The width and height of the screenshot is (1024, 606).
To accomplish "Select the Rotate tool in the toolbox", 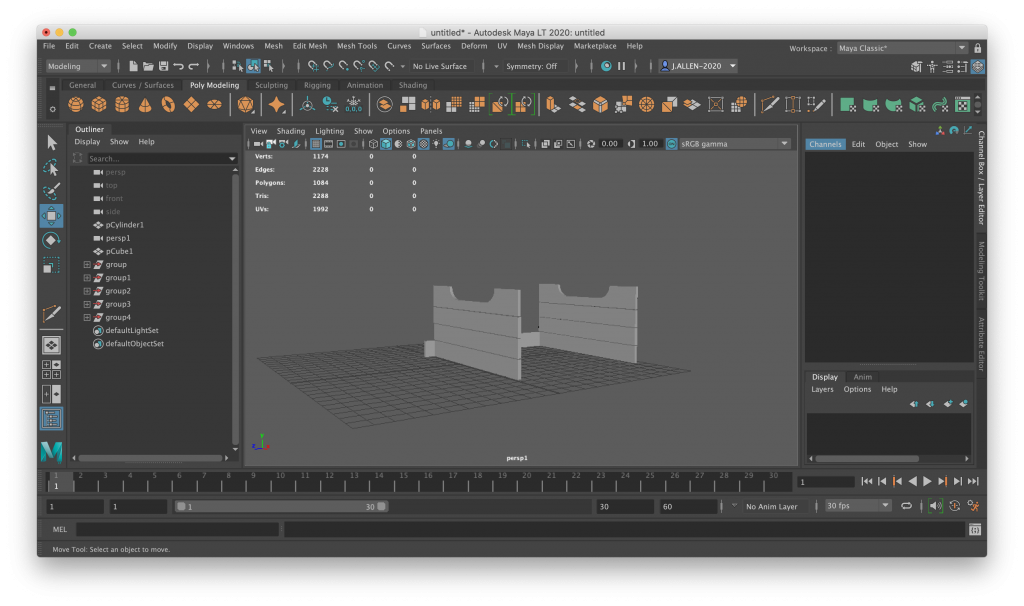I will [51, 241].
